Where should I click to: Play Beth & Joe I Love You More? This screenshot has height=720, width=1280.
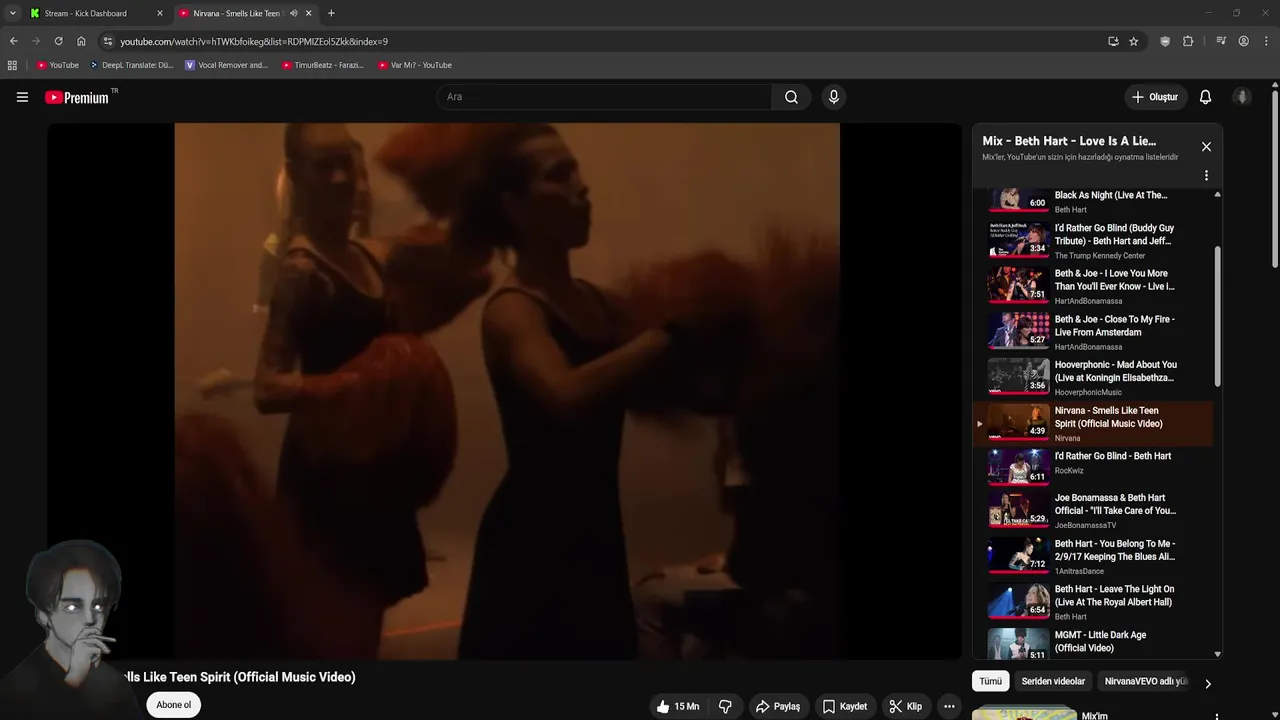click(1093, 285)
